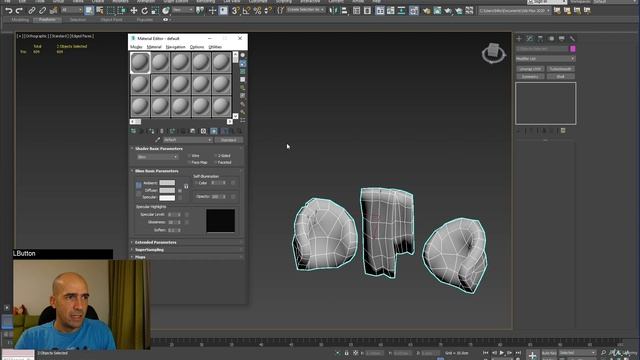Click the Unwrap UVW modifier button
The width and height of the screenshot is (640, 360).
pyautogui.click(x=530, y=69)
